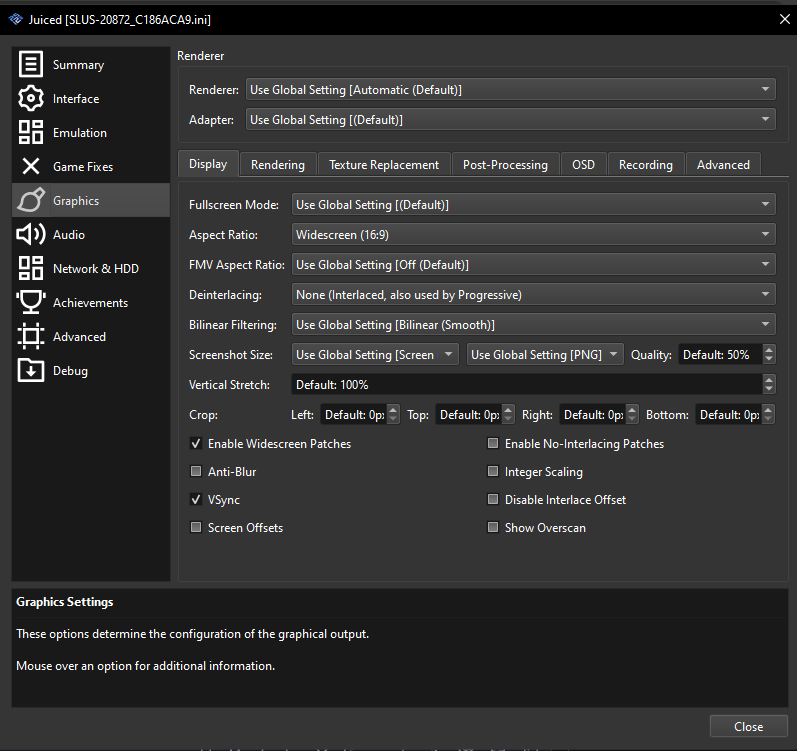
Task: Click the Quality input field
Action: pyautogui.click(x=721, y=354)
